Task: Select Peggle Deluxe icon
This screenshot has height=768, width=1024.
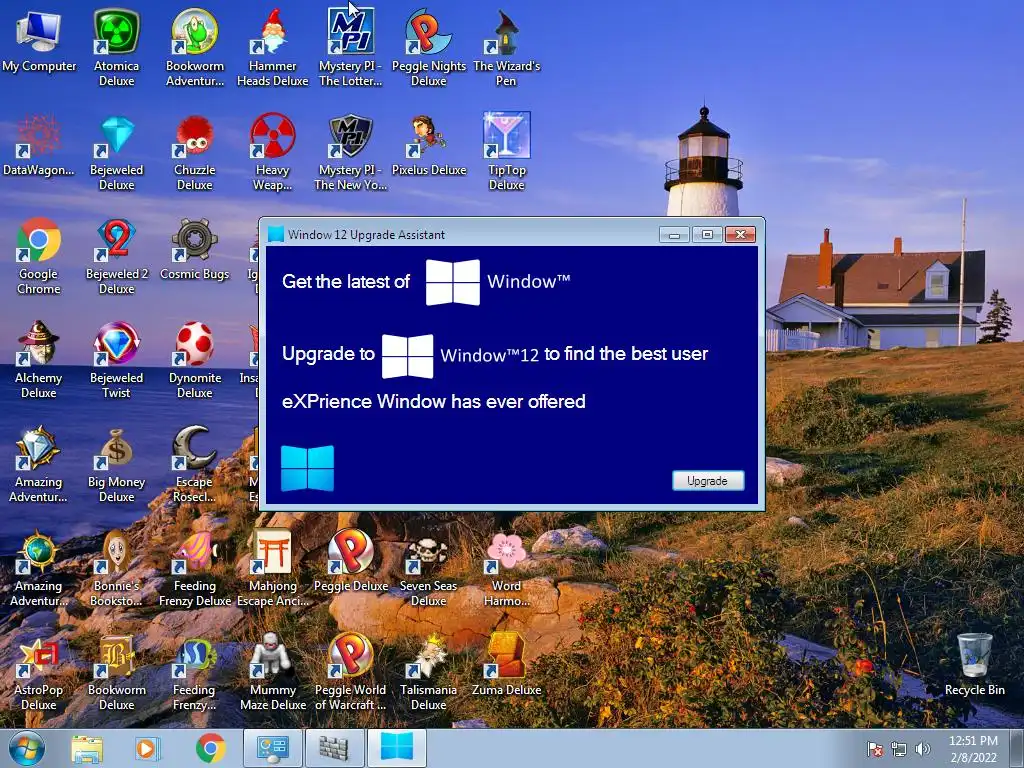Action: pos(351,562)
